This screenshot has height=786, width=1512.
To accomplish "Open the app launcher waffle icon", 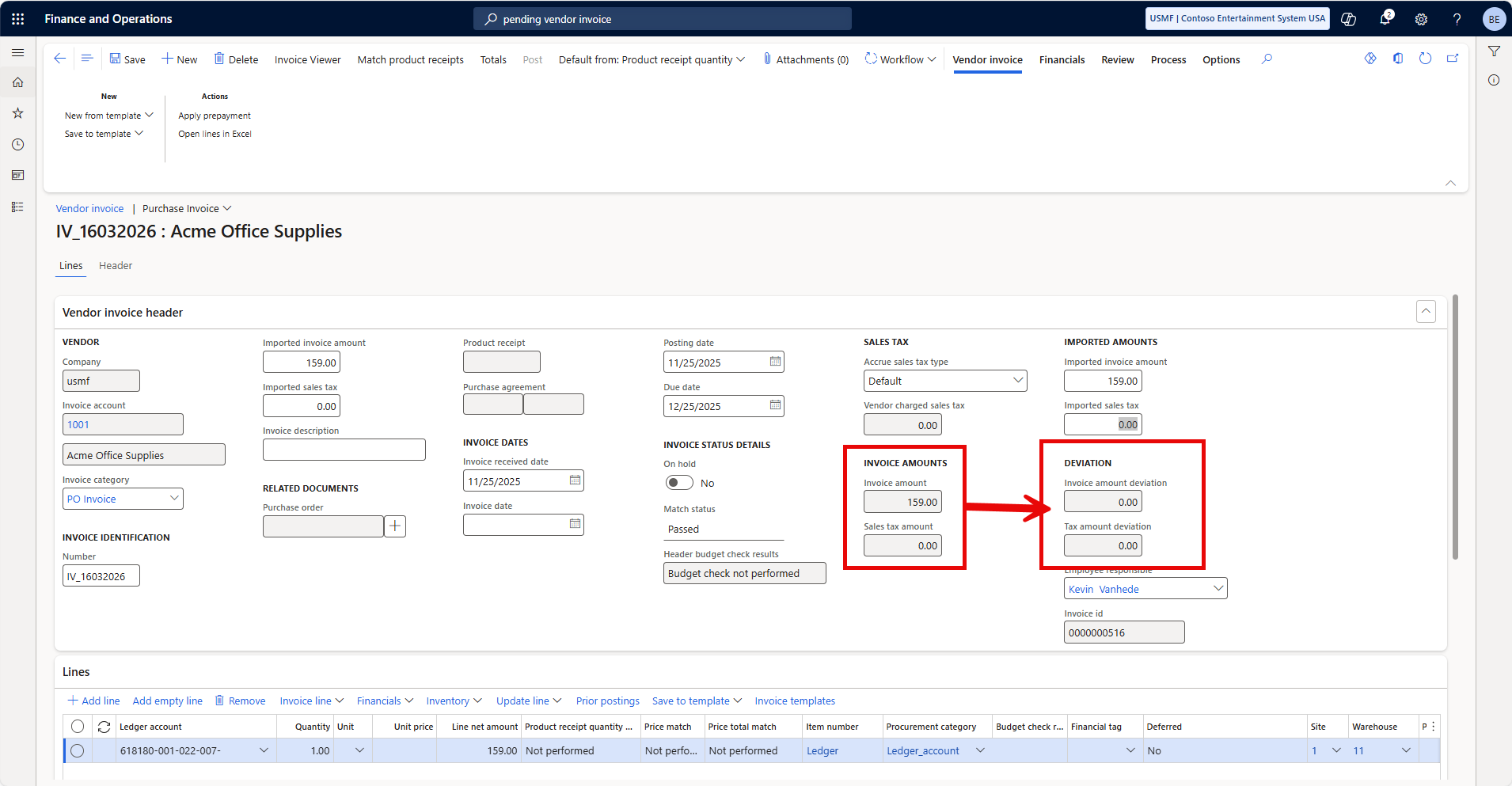I will pyautogui.click(x=17, y=18).
